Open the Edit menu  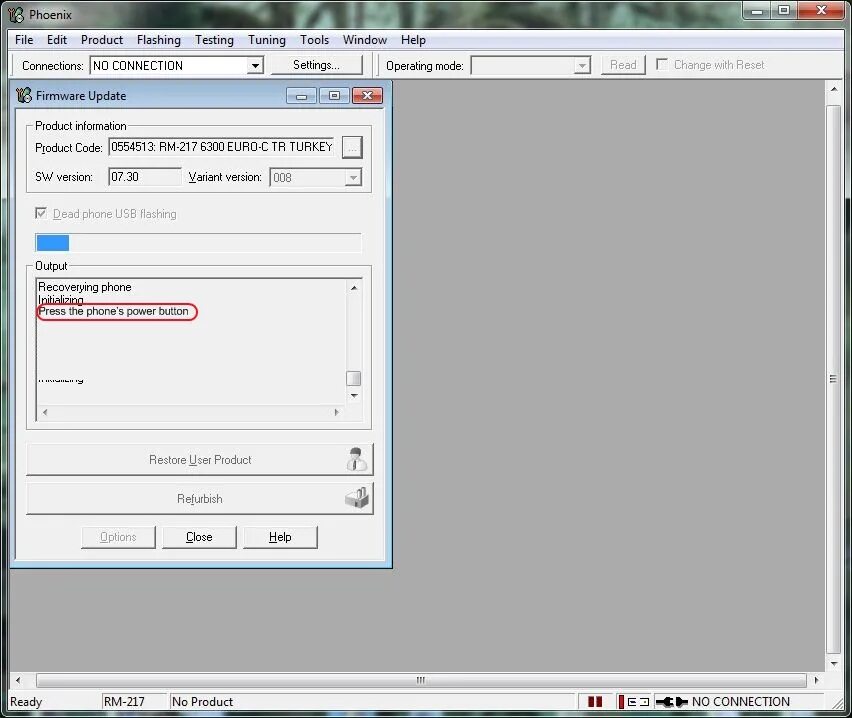click(57, 40)
